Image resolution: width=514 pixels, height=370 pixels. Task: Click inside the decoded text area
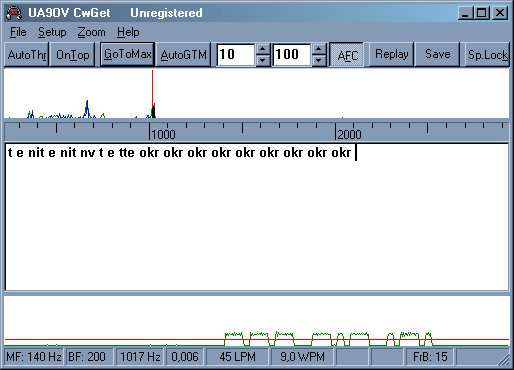(x=257, y=217)
